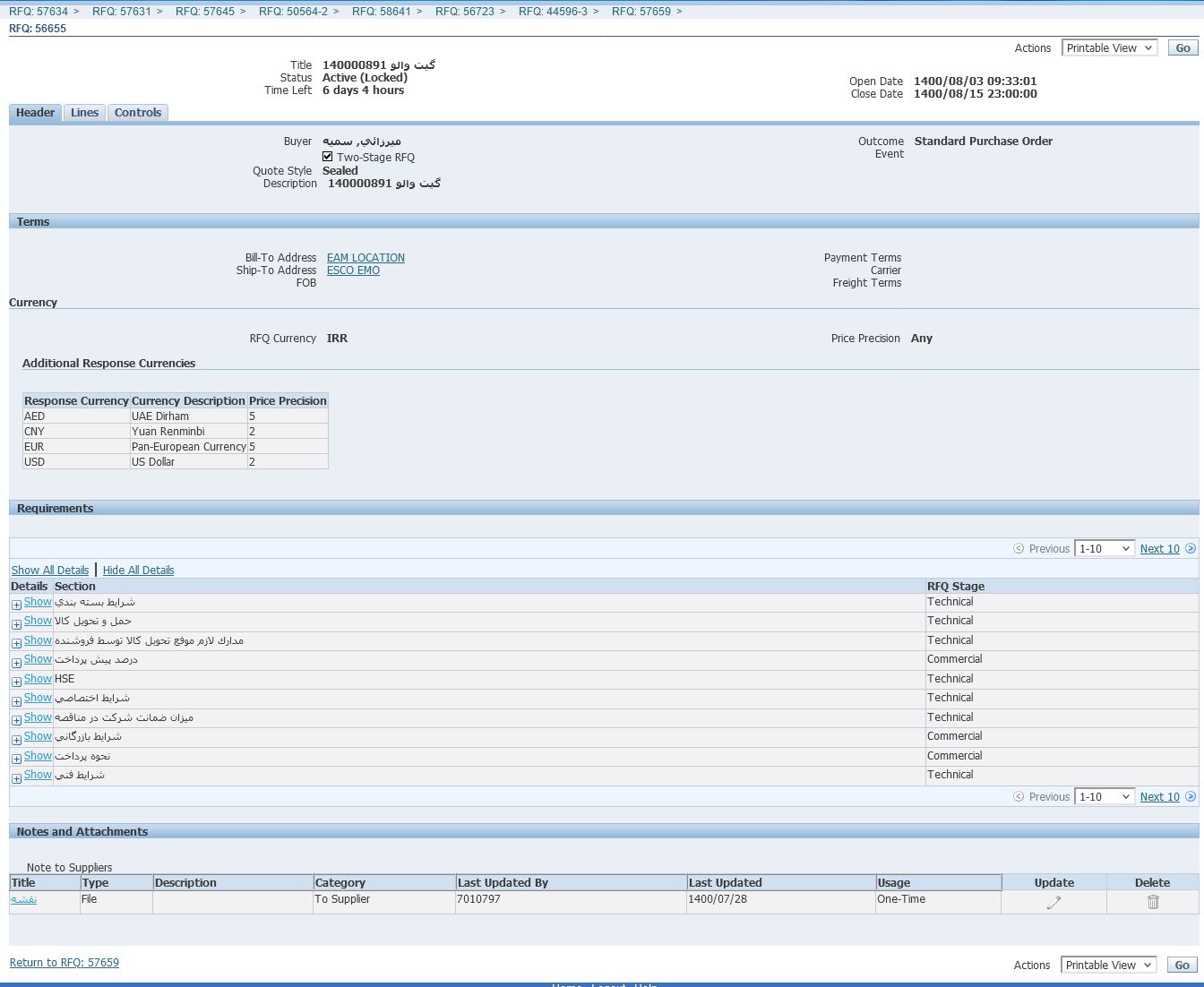The image size is (1204, 987).
Task: Open the نقشه attachment title link
Action: tap(24, 899)
